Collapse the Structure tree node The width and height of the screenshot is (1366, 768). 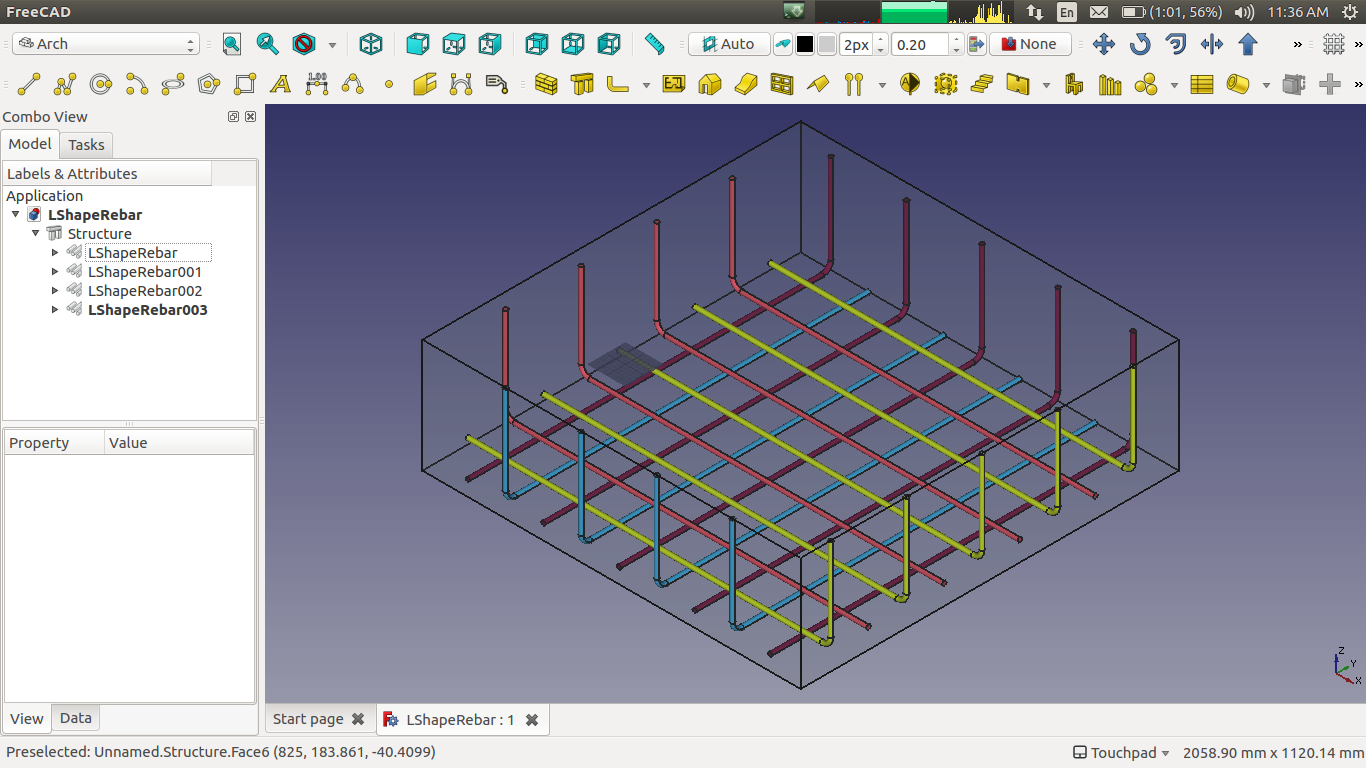36,233
